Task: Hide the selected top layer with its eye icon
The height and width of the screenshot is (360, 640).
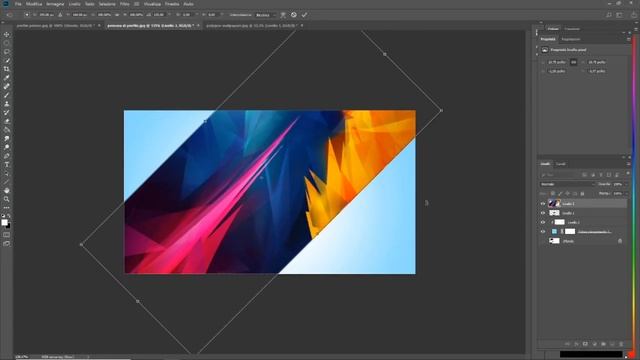Action: point(543,204)
